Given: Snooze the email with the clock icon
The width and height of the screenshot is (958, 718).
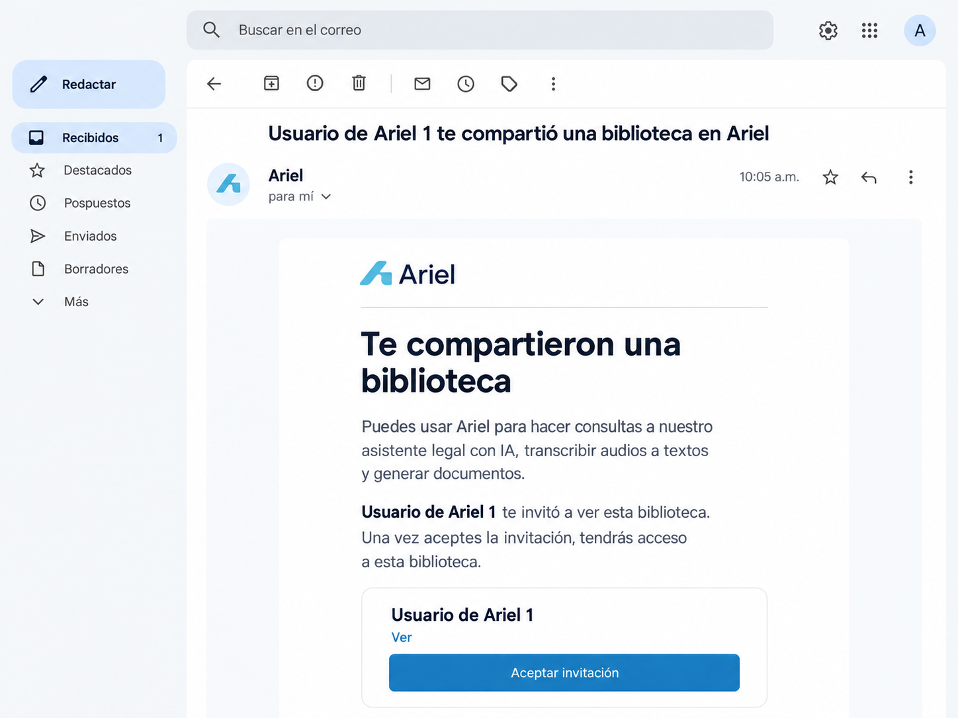Looking at the screenshot, I should point(466,84).
